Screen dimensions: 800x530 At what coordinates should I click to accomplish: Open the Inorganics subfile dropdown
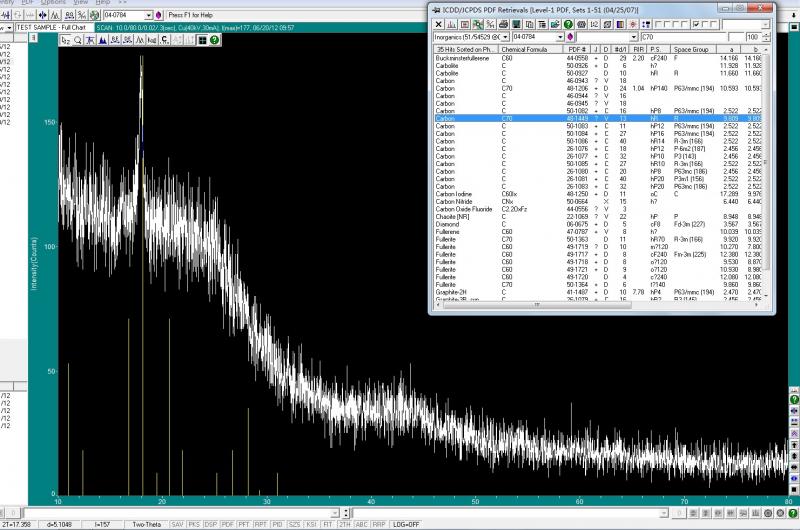(x=505, y=36)
